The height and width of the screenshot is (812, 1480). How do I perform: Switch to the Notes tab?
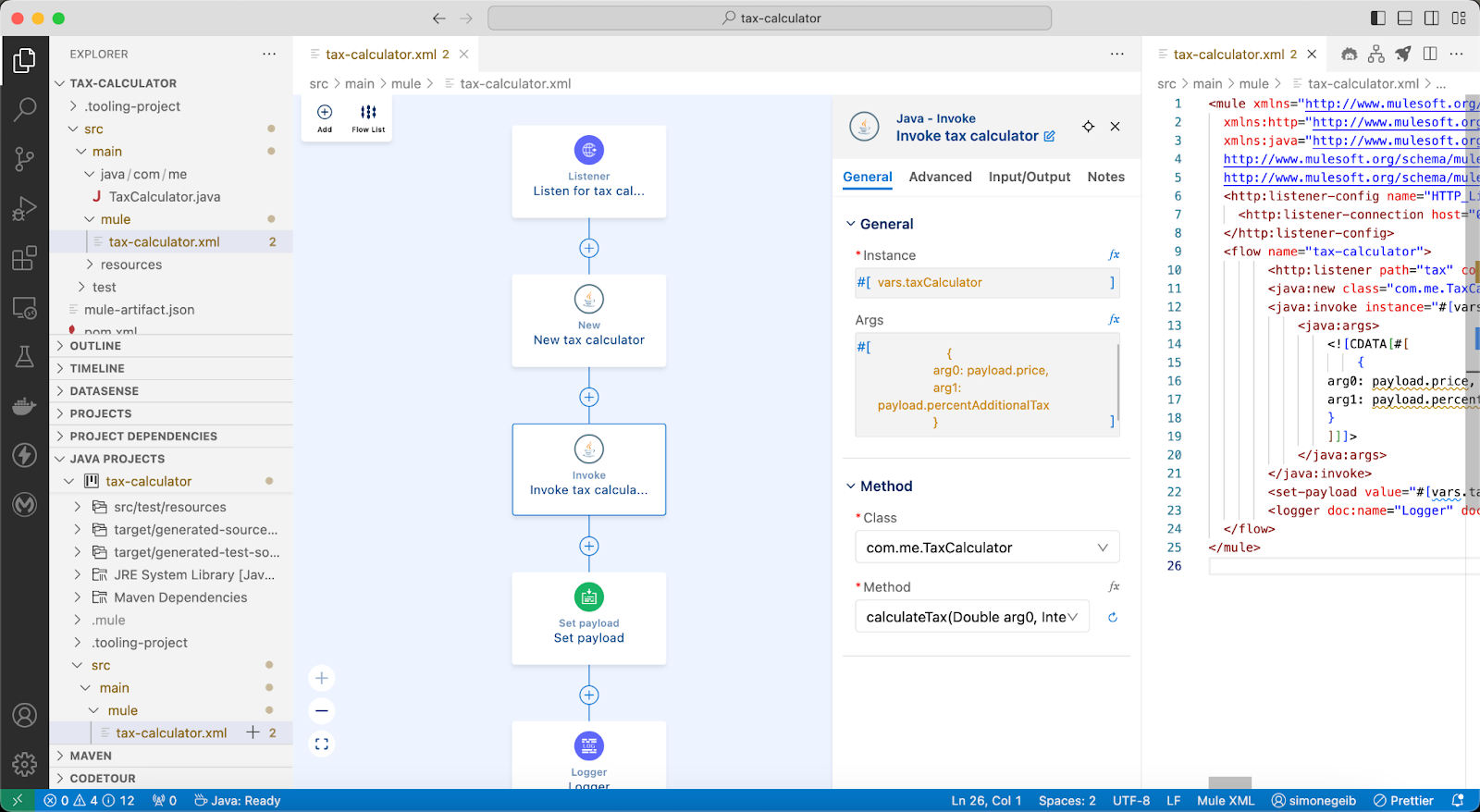tap(1106, 177)
